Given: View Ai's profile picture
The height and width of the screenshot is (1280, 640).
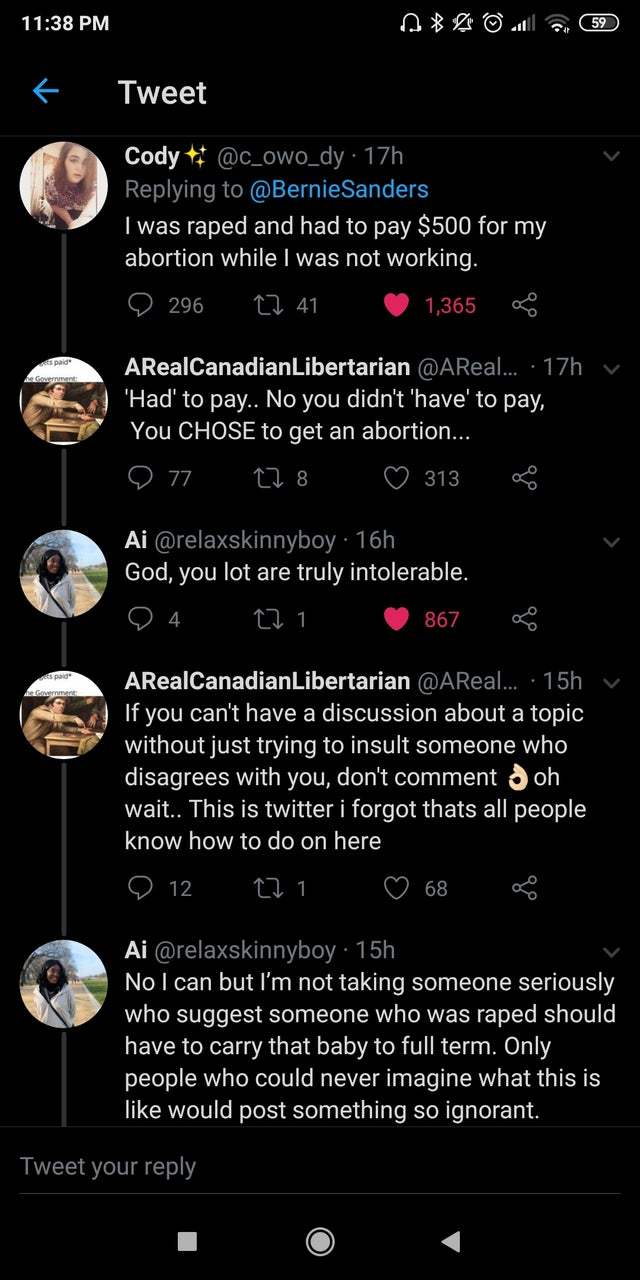Looking at the screenshot, I should (63, 570).
